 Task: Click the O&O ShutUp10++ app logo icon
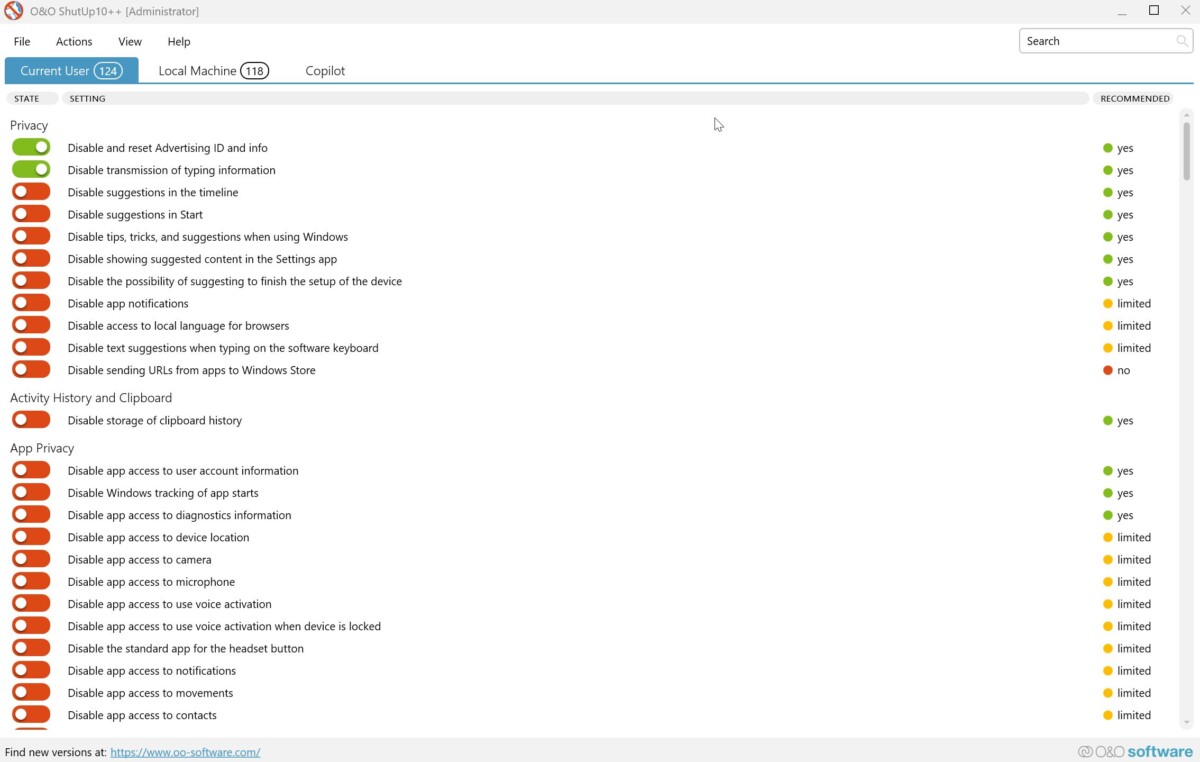point(14,11)
